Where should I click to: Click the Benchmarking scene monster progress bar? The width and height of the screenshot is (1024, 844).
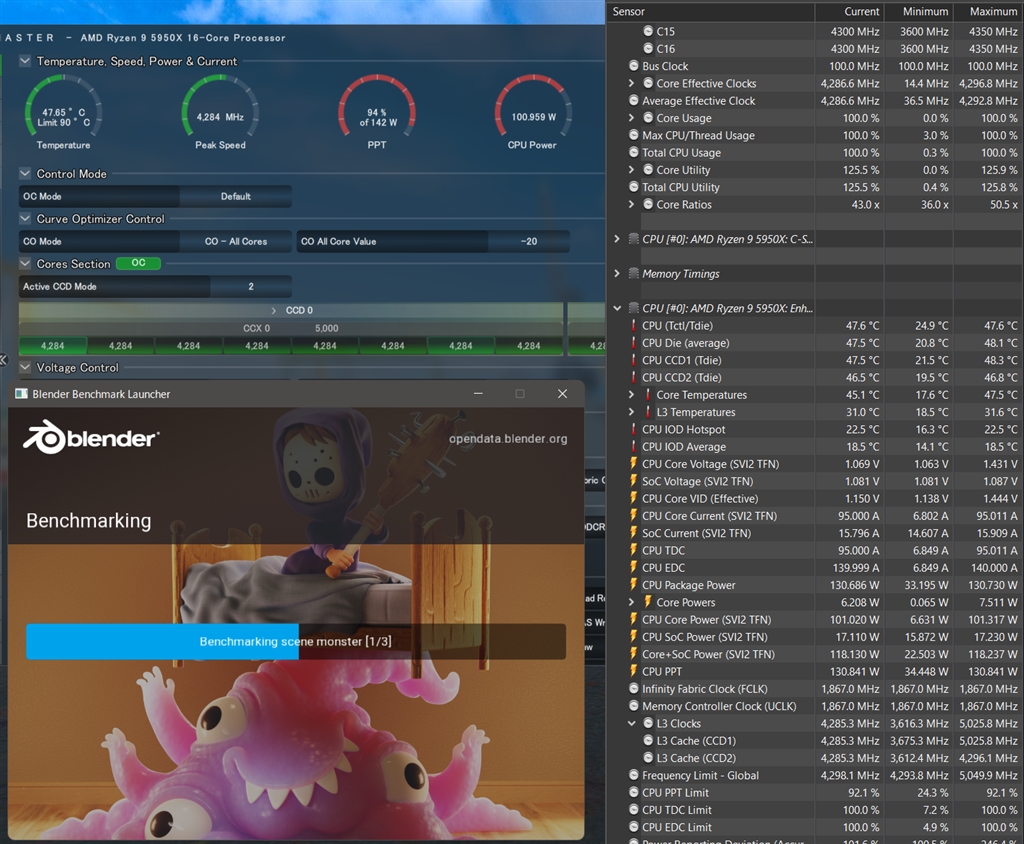pos(296,641)
